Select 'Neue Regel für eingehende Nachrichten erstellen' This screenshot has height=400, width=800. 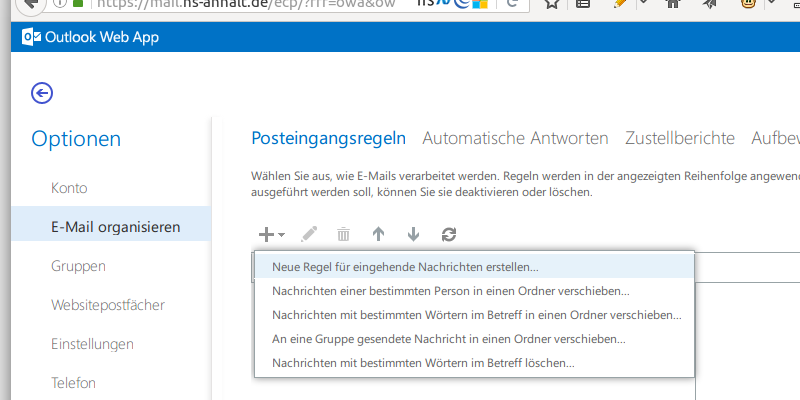[x=405, y=267]
